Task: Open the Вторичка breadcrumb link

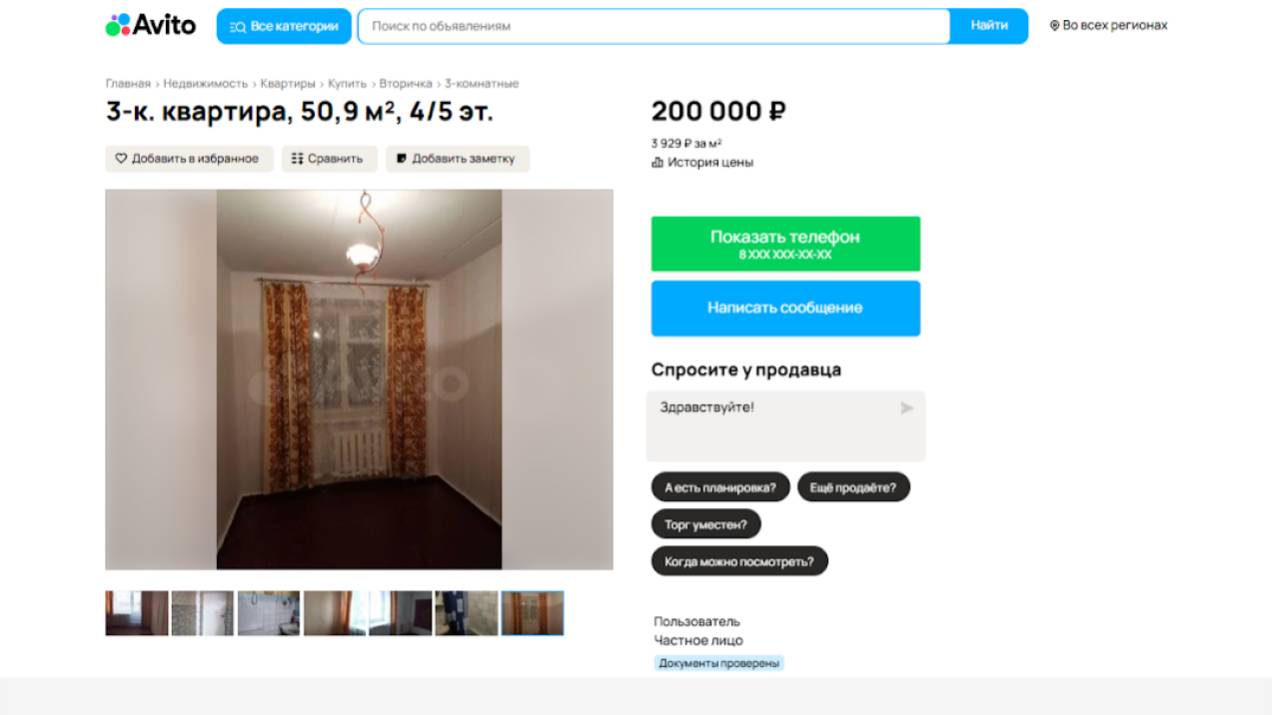Action: (406, 84)
